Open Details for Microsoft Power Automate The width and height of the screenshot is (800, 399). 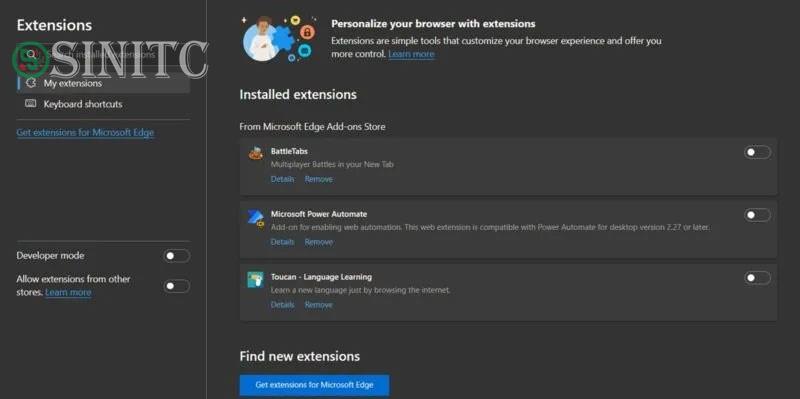click(x=282, y=242)
